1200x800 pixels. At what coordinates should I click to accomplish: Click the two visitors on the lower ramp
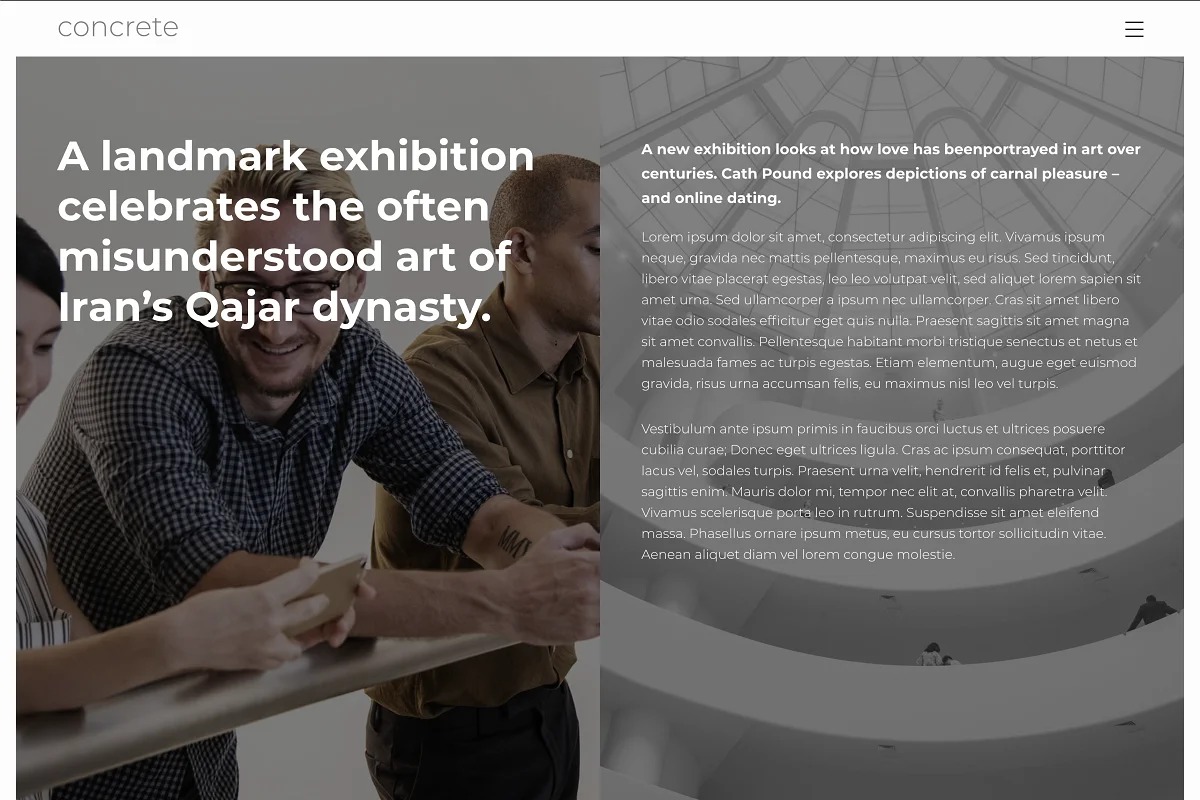click(938, 654)
